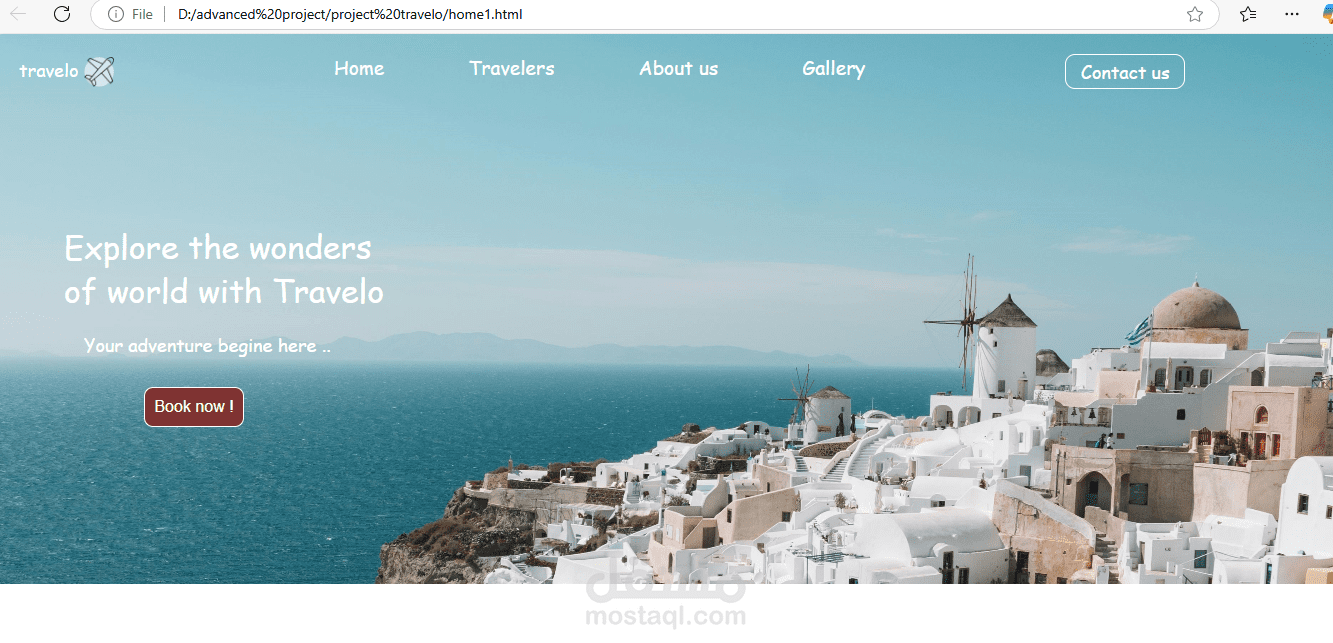Image resolution: width=1333 pixels, height=643 pixels.
Task: Click the colorful icon at the toolbar's far right
Action: pyautogui.click(x=1326, y=14)
